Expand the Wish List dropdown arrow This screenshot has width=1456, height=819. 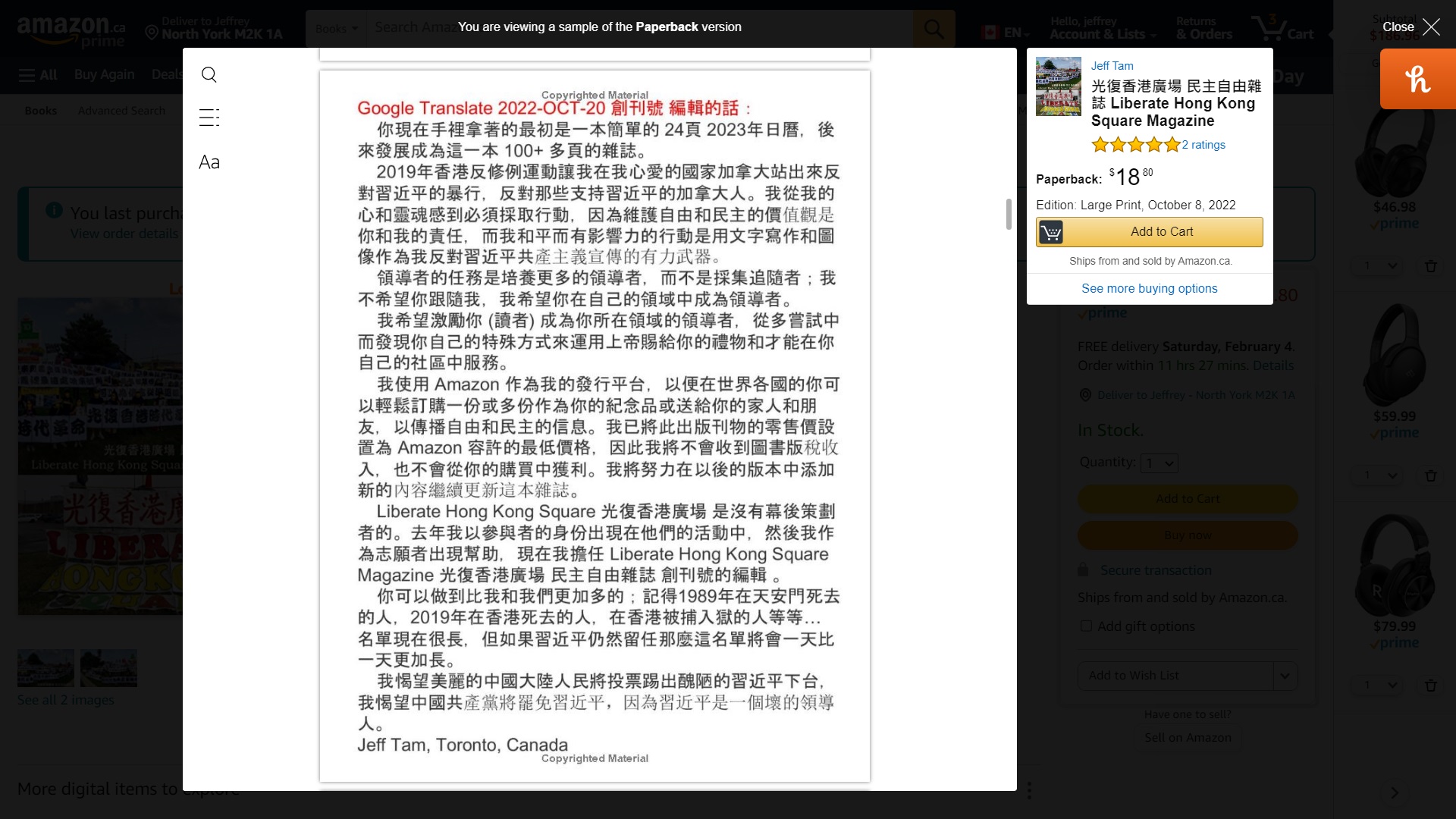point(1285,676)
